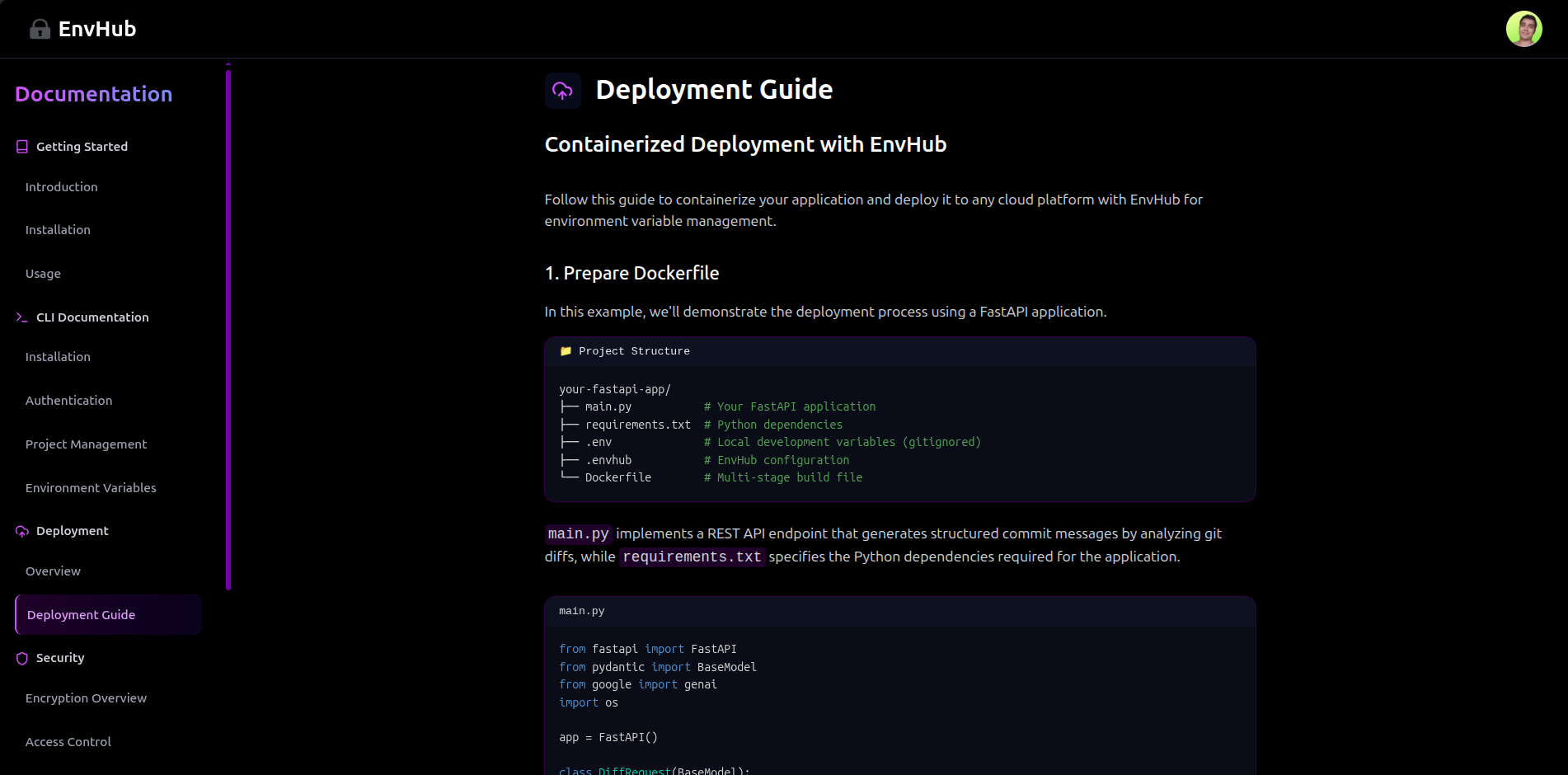Click the Deployment Guide page title
This screenshot has width=1568, height=775.
click(x=714, y=89)
